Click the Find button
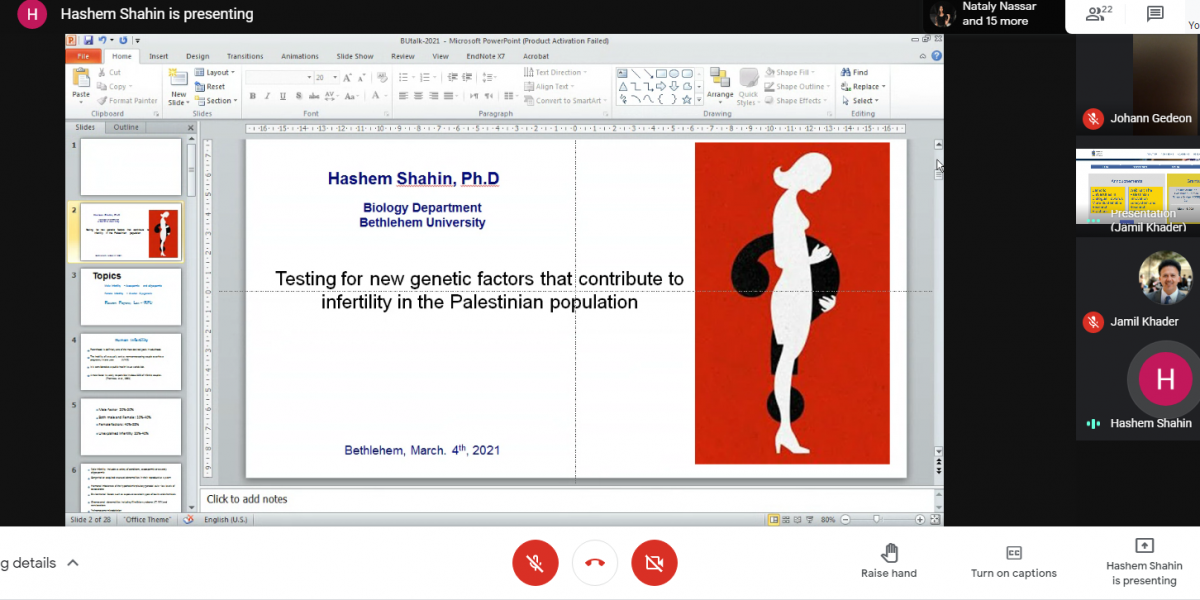This screenshot has width=1200, height=600. [x=855, y=73]
